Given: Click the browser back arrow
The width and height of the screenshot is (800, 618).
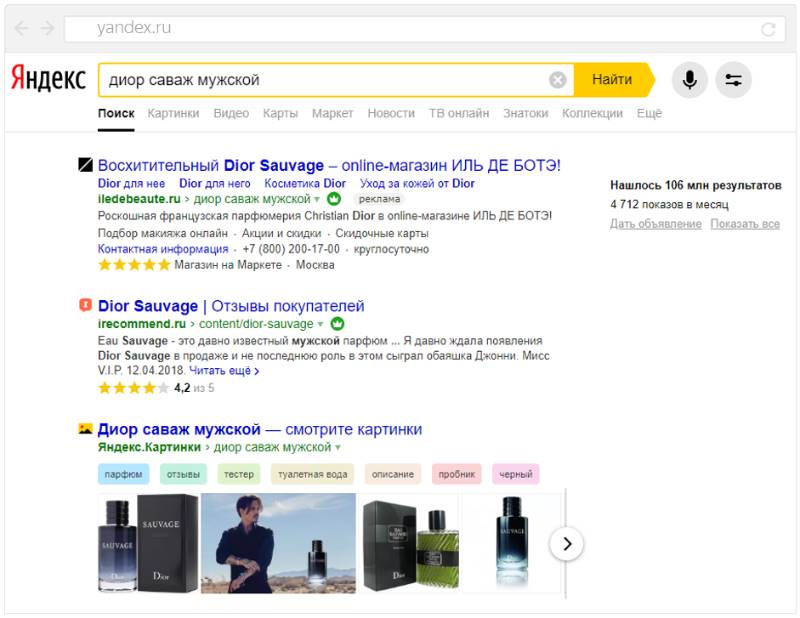Looking at the screenshot, I should pyautogui.click(x=21, y=28).
